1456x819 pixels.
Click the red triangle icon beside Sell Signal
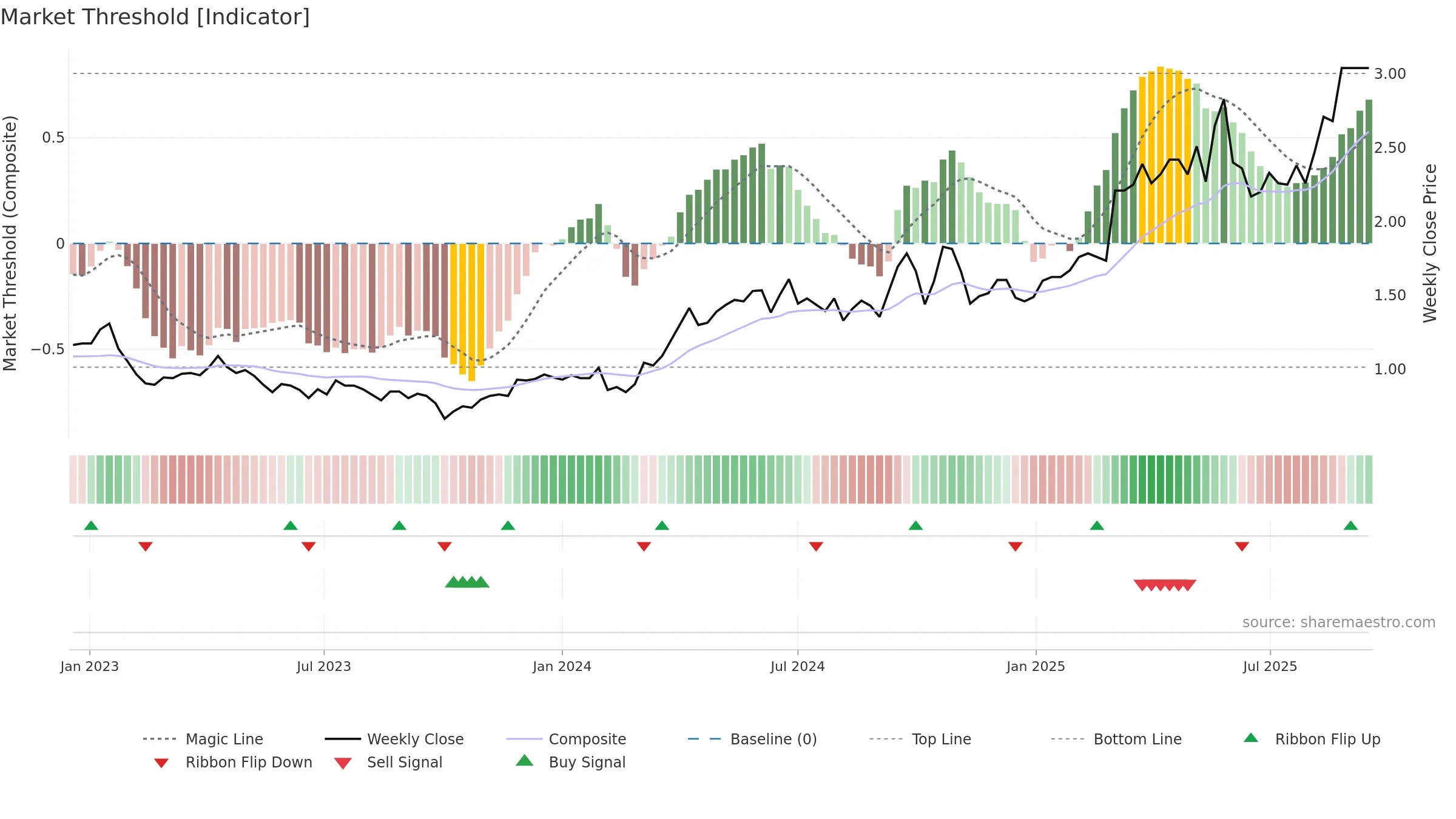coord(343,763)
